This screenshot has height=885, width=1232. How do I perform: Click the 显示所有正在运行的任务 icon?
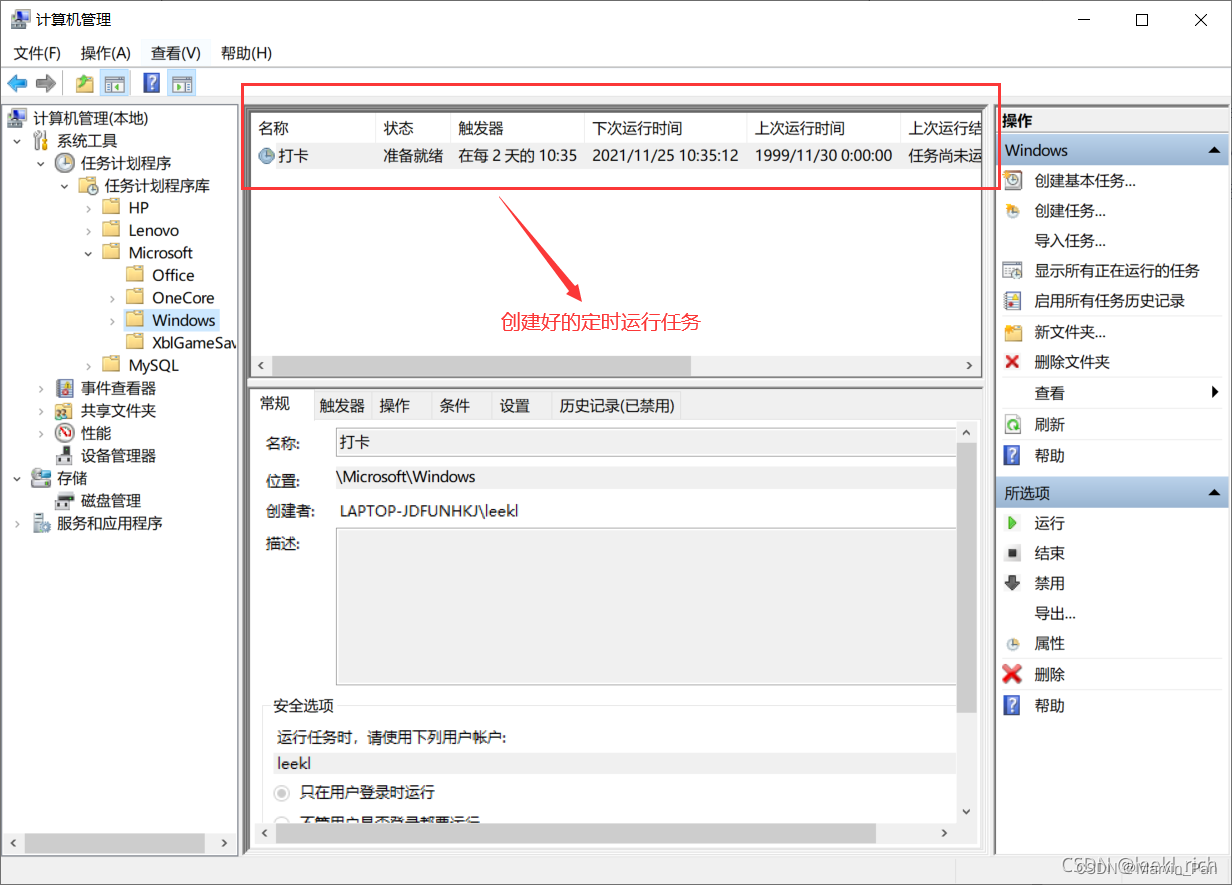click(x=1013, y=270)
